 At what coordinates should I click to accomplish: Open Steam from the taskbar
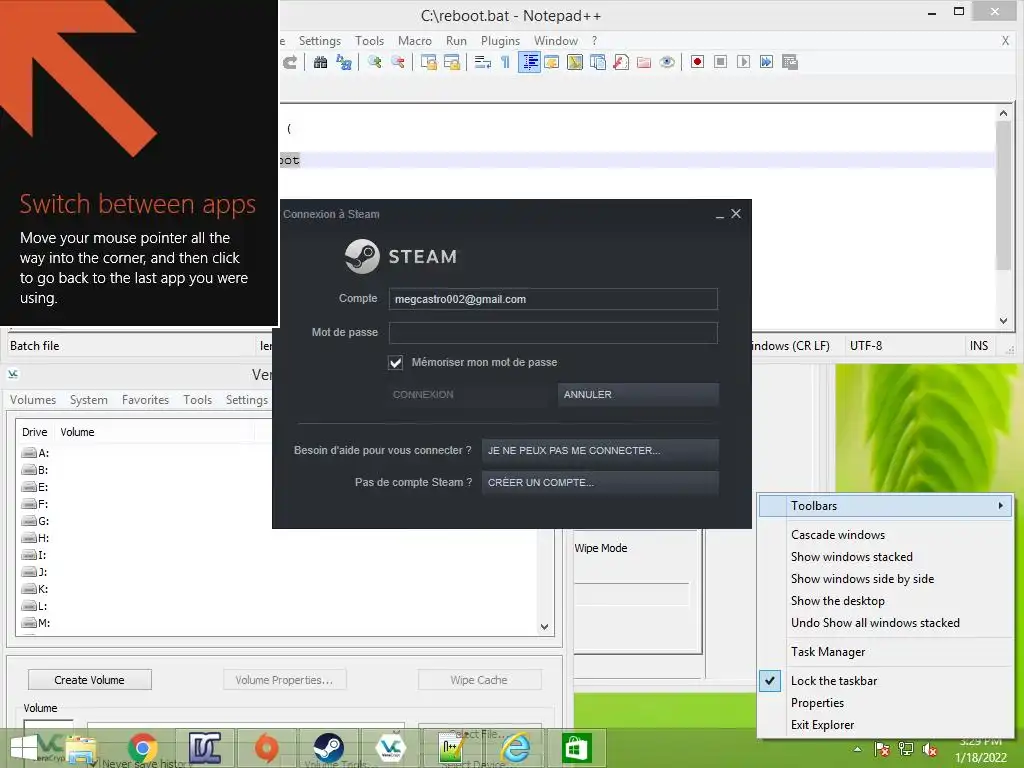point(328,748)
